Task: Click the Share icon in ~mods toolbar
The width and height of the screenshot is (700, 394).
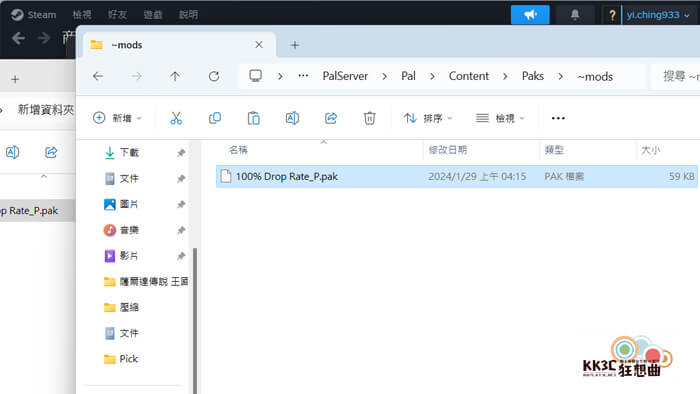Action: [x=331, y=118]
